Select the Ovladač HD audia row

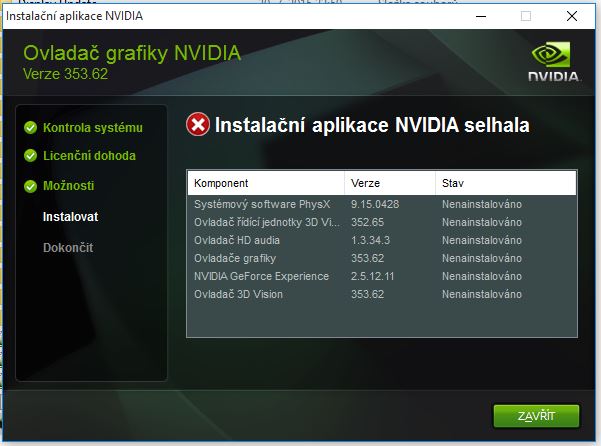point(382,240)
